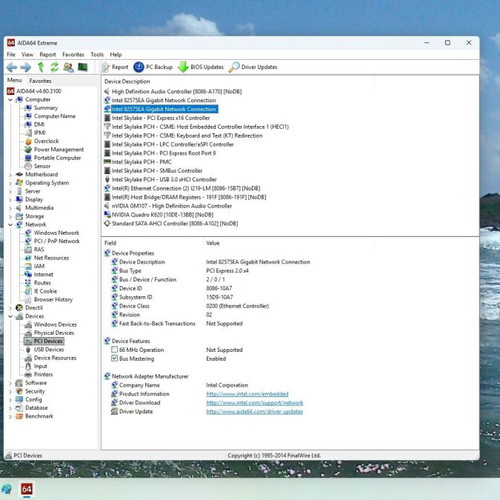
Task: Collapse the Network tree node
Action: 11,225
